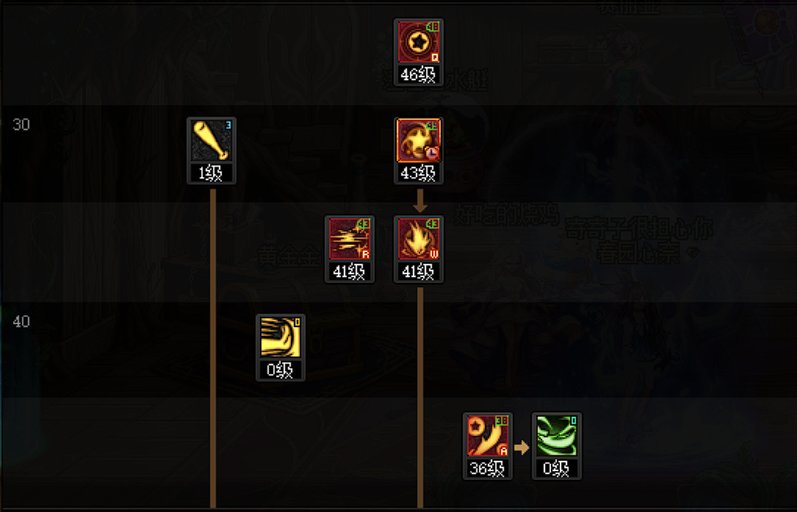Click the 1级 label under the bat skill

[x=211, y=173]
